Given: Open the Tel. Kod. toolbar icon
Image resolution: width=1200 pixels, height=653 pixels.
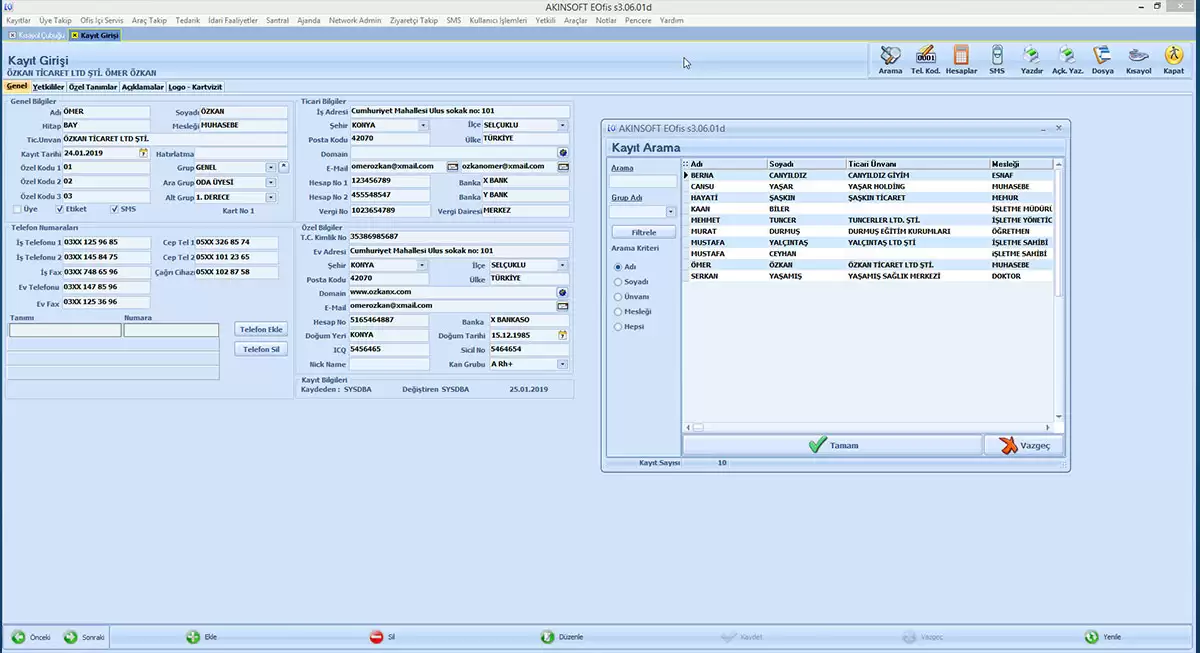Looking at the screenshot, I should point(925,58).
